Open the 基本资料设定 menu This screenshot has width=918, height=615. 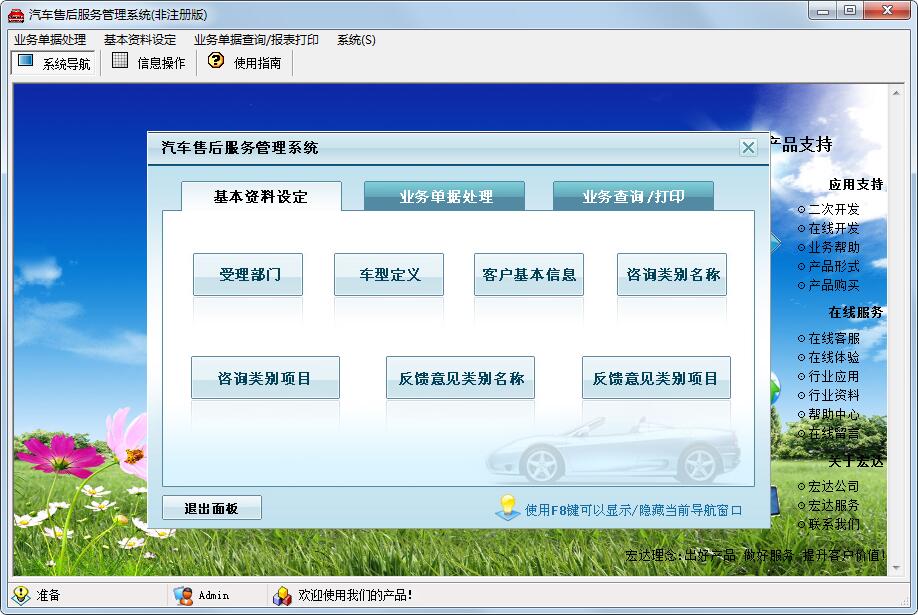(140, 40)
